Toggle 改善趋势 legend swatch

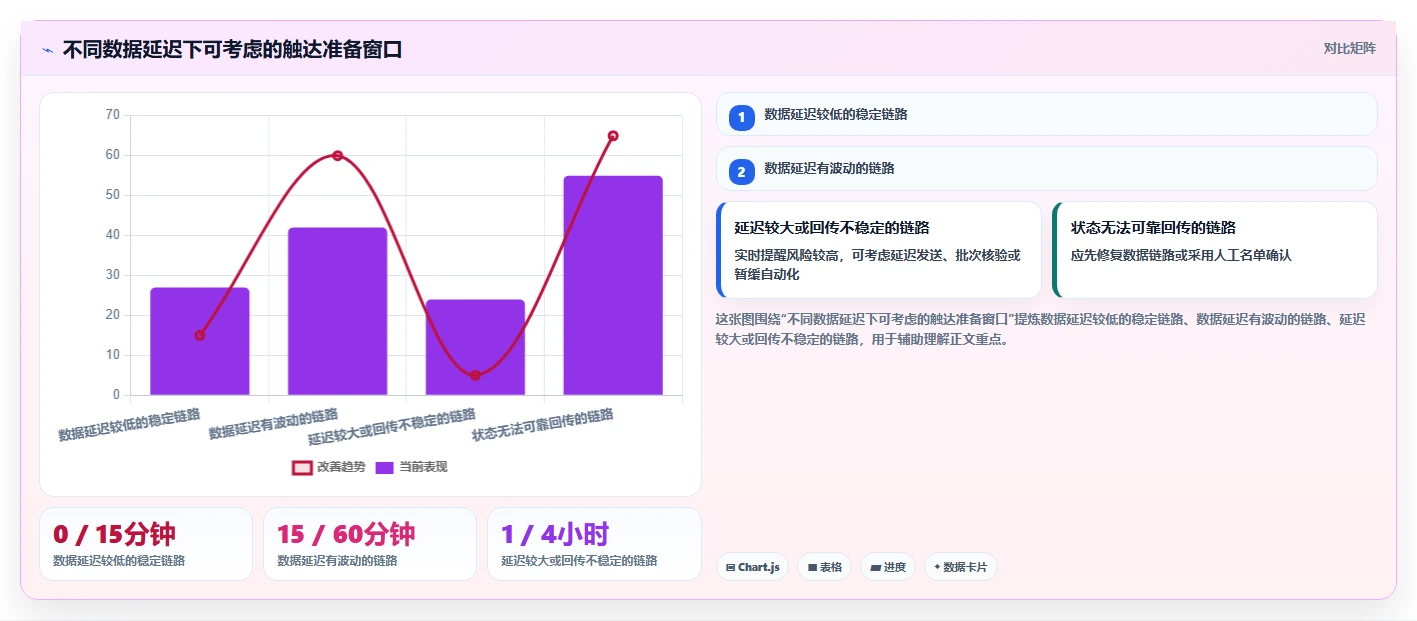pos(302,467)
